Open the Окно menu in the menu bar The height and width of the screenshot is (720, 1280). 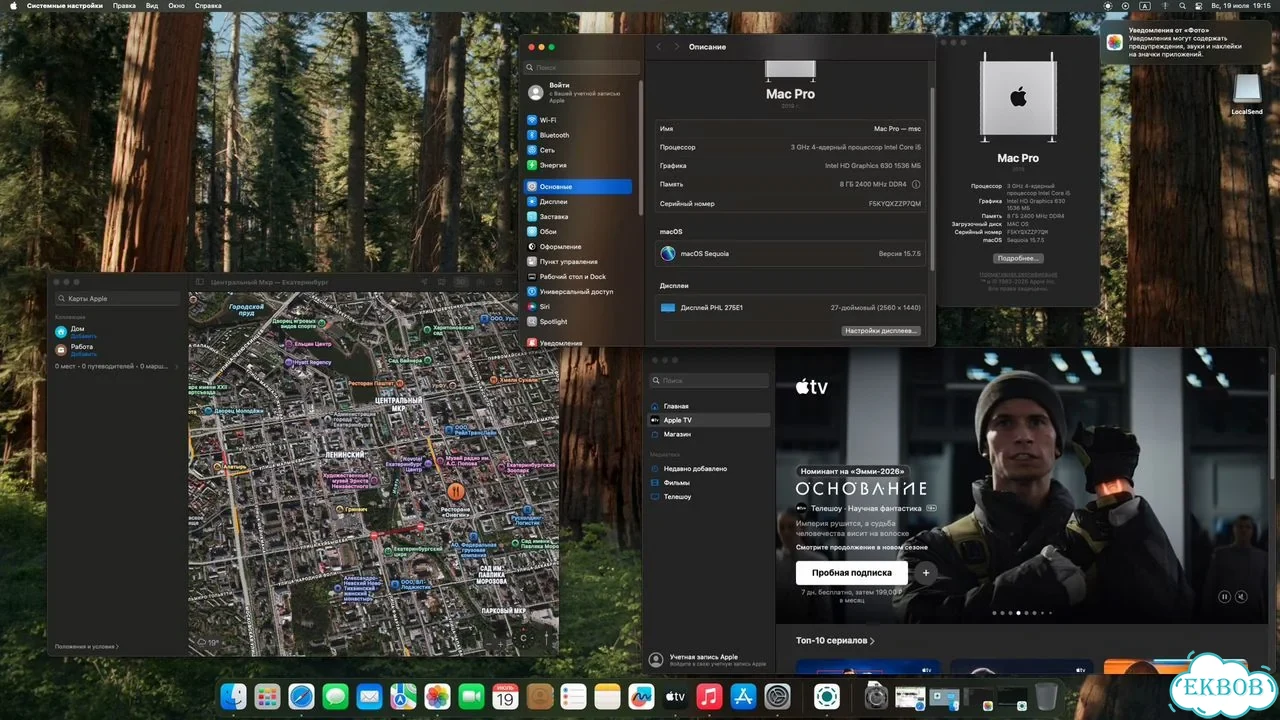click(177, 5)
